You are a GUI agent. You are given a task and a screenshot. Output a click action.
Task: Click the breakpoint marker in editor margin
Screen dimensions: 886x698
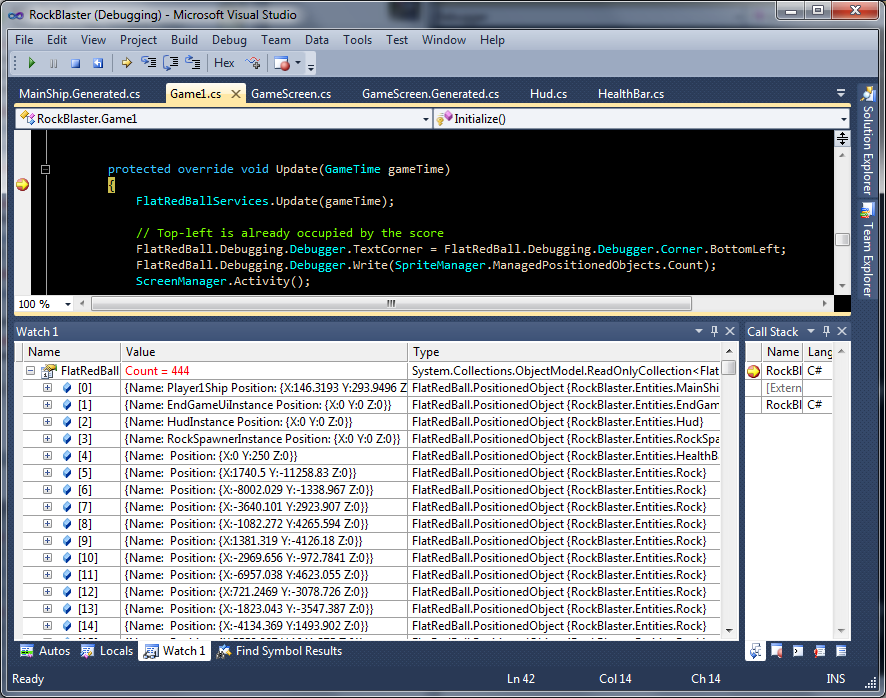click(22, 184)
